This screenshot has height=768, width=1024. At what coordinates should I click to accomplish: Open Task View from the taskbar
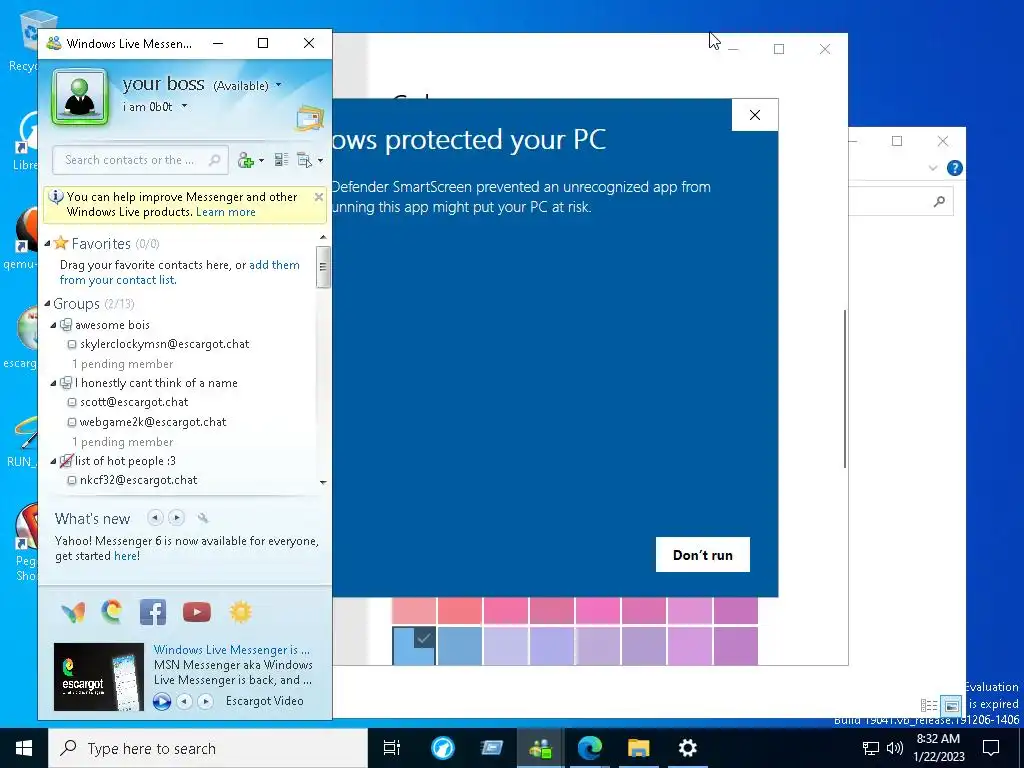pos(392,748)
